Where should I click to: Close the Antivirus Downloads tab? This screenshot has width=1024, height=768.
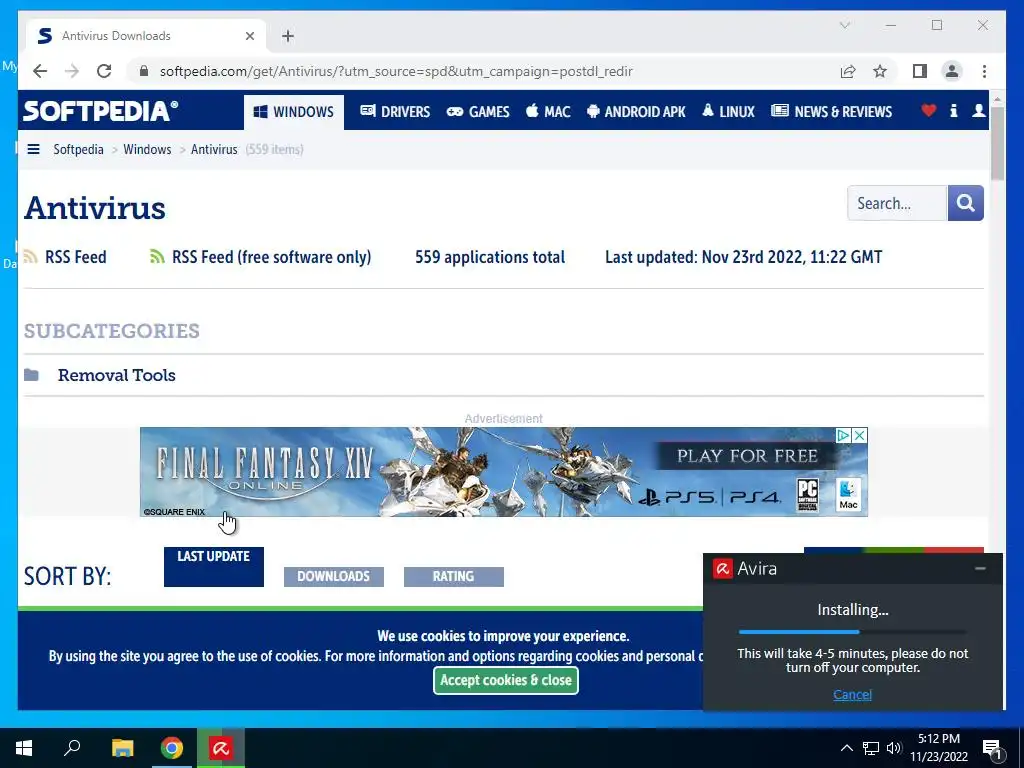[x=249, y=36]
